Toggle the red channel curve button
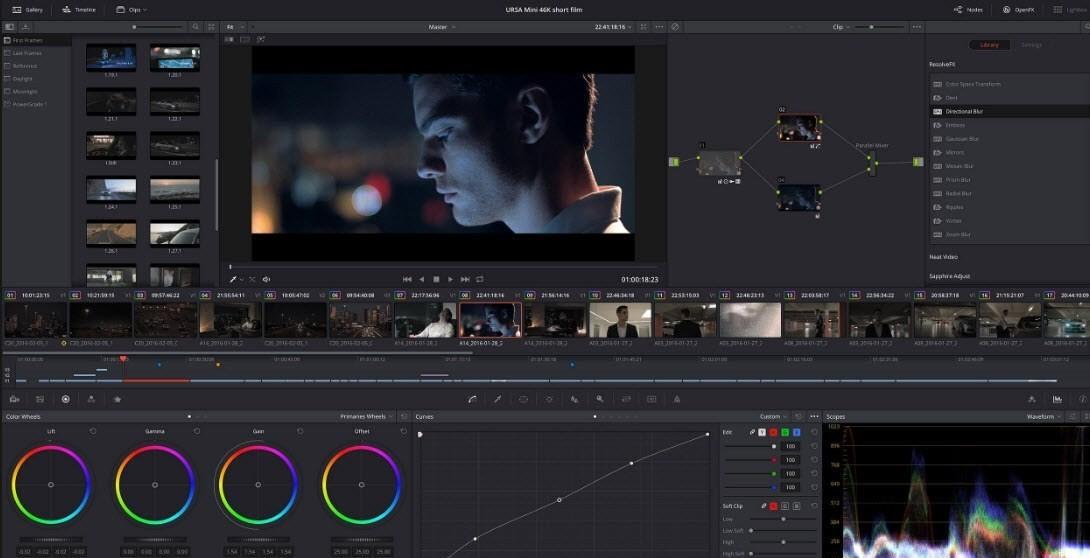 [x=772, y=432]
